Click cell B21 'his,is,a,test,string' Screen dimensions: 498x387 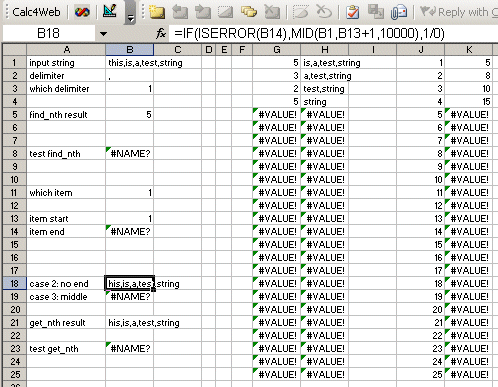pyautogui.click(x=130, y=323)
